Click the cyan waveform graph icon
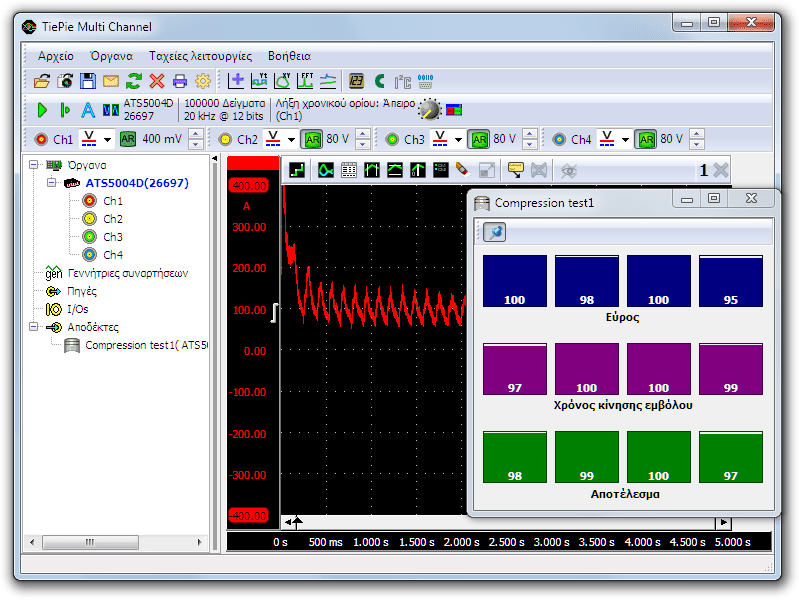Screen dimensions: 799x600 [326, 170]
